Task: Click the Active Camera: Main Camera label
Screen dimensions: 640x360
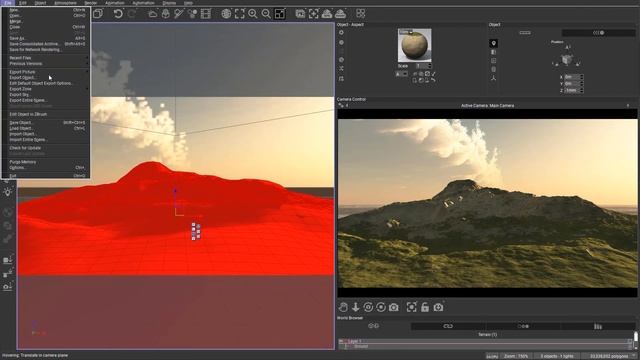Action: tap(487, 106)
